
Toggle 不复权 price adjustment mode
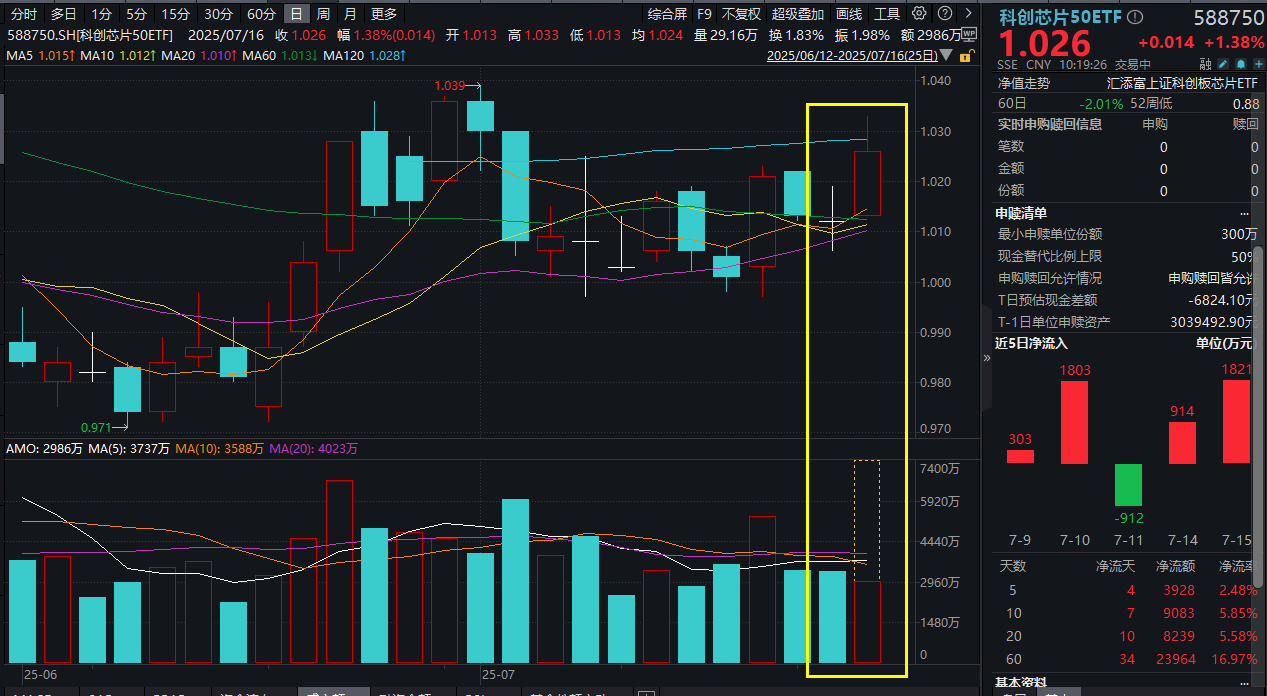[742, 13]
